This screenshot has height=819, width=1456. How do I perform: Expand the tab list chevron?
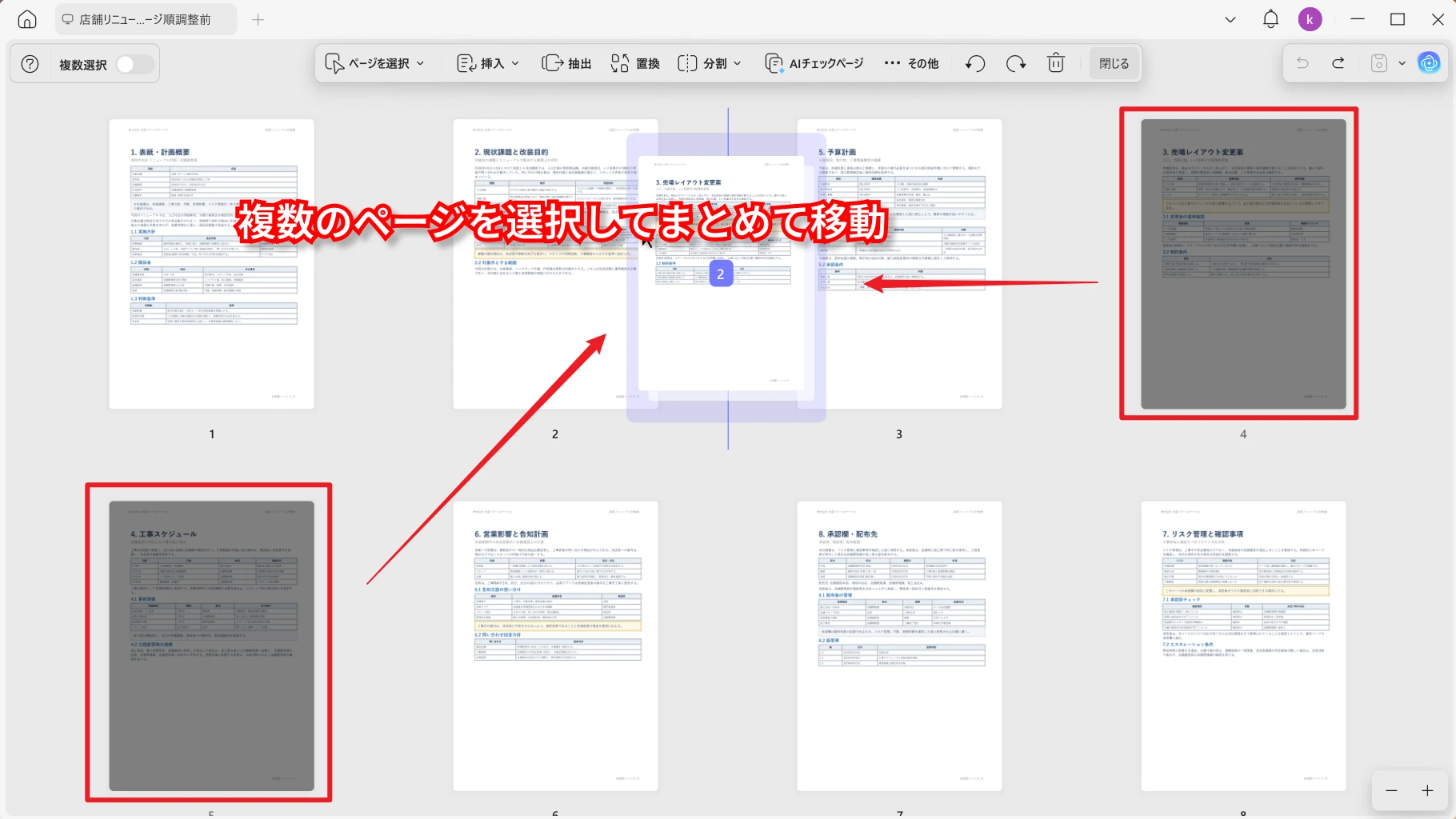pos(1230,19)
